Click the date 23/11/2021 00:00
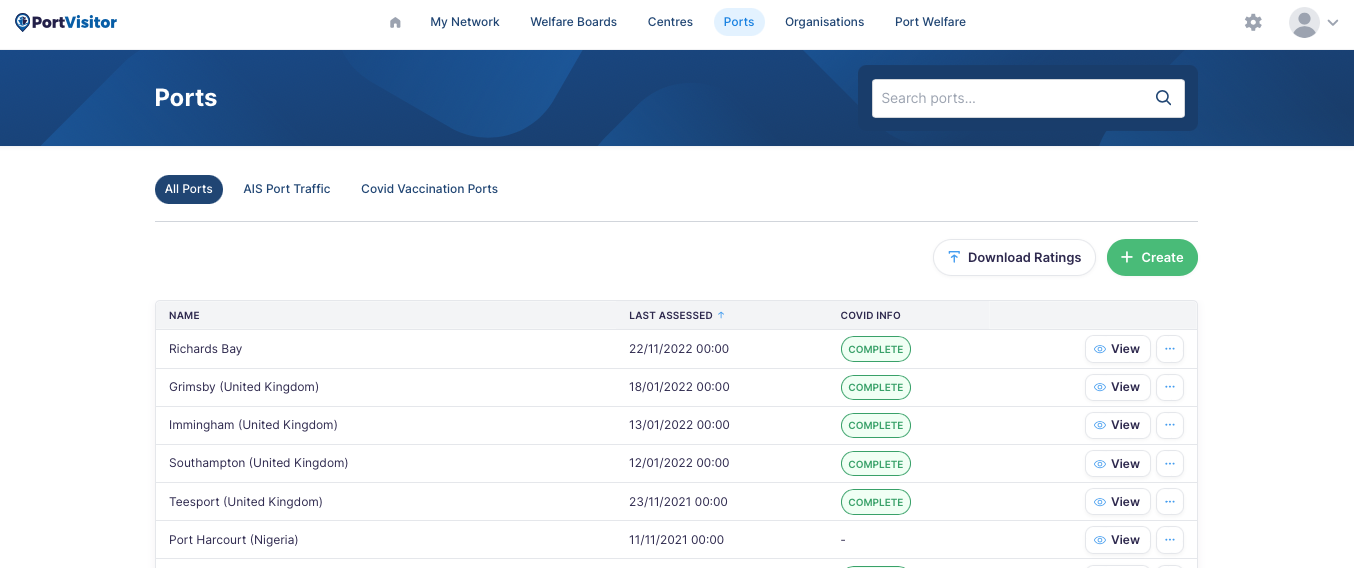The width and height of the screenshot is (1354, 568). tap(679, 502)
